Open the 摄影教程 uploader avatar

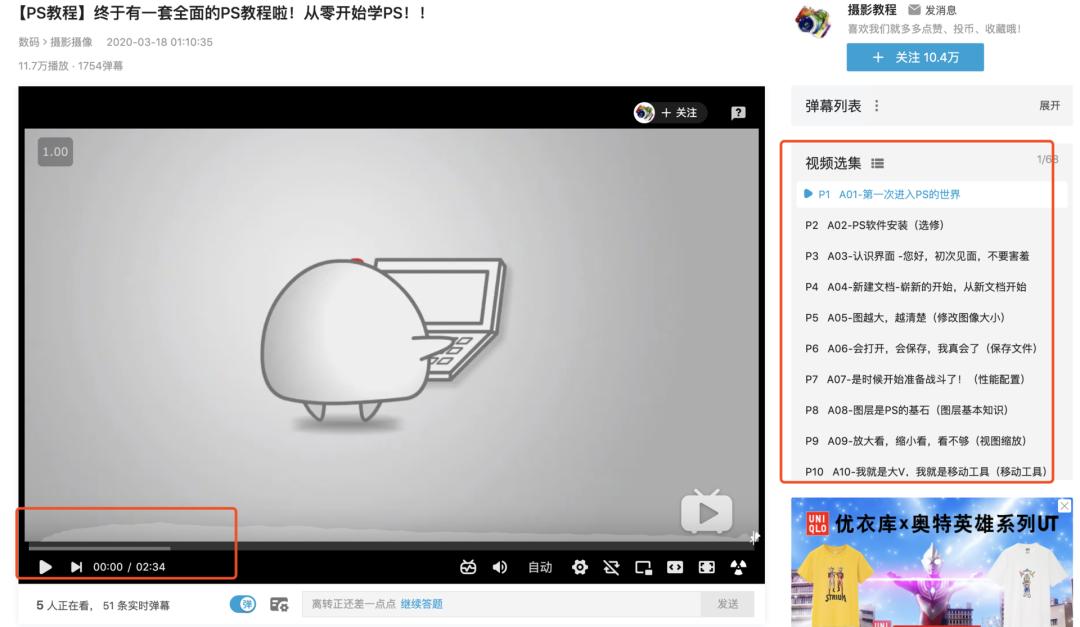coord(813,21)
